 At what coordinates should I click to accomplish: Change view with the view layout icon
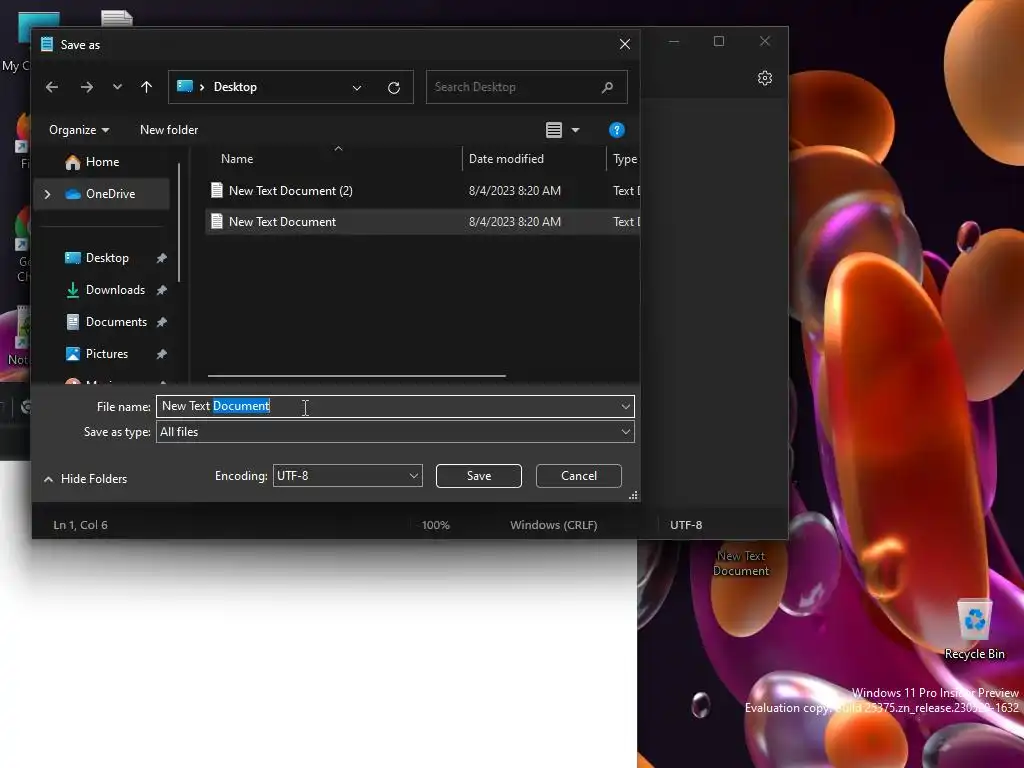[554, 130]
